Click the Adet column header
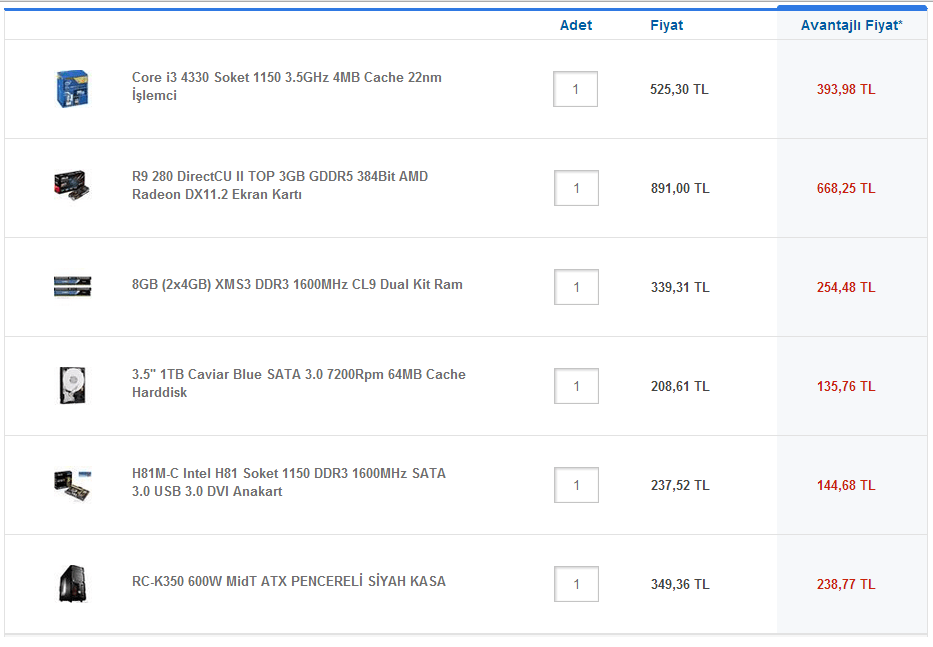The image size is (933, 647). tap(576, 25)
